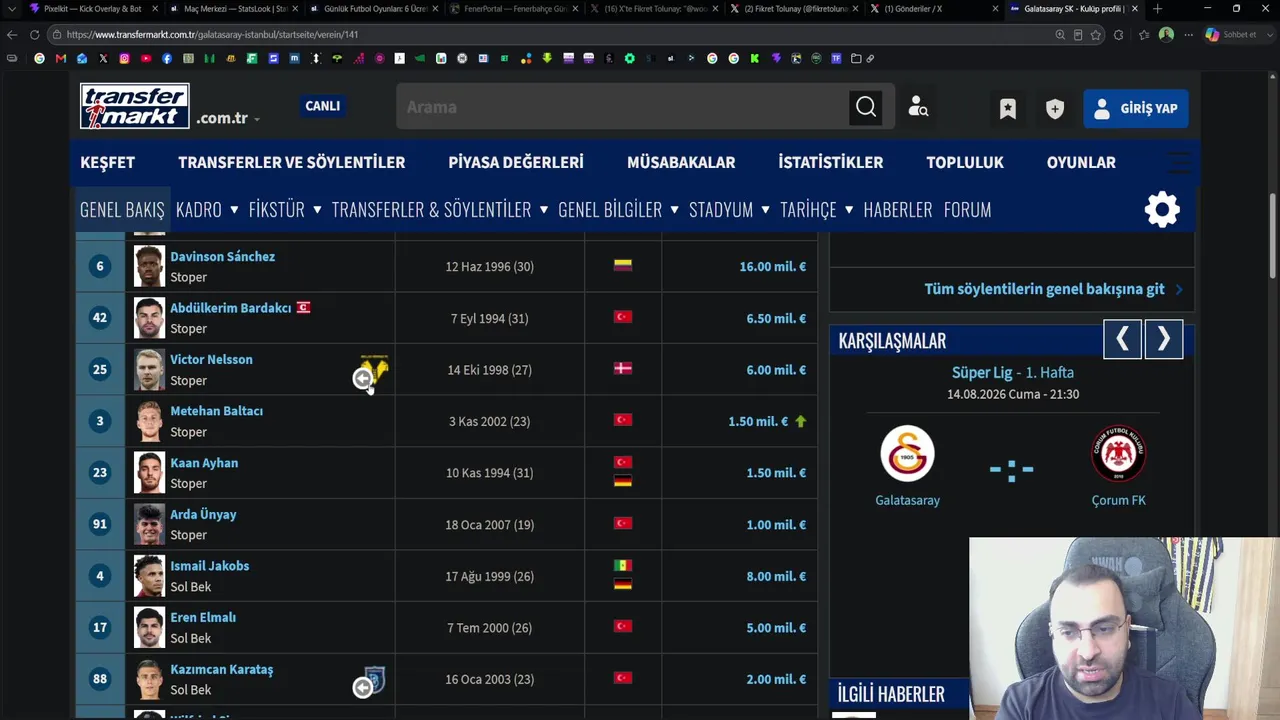Expand the GENEL BİLGİLER dropdown arrow
This screenshot has width=1280, height=720.
674,209
